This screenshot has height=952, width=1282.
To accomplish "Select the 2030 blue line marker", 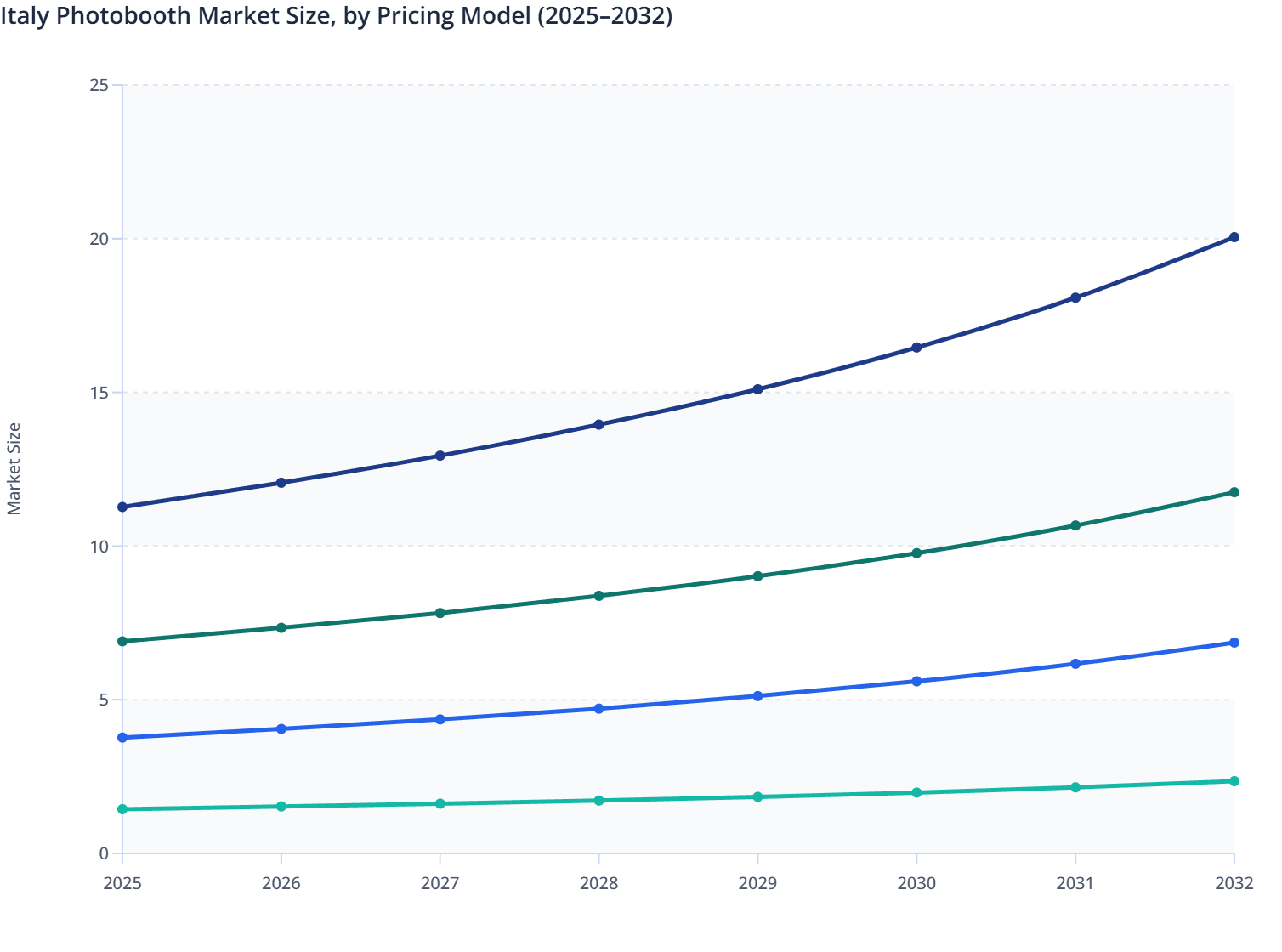I will (917, 681).
